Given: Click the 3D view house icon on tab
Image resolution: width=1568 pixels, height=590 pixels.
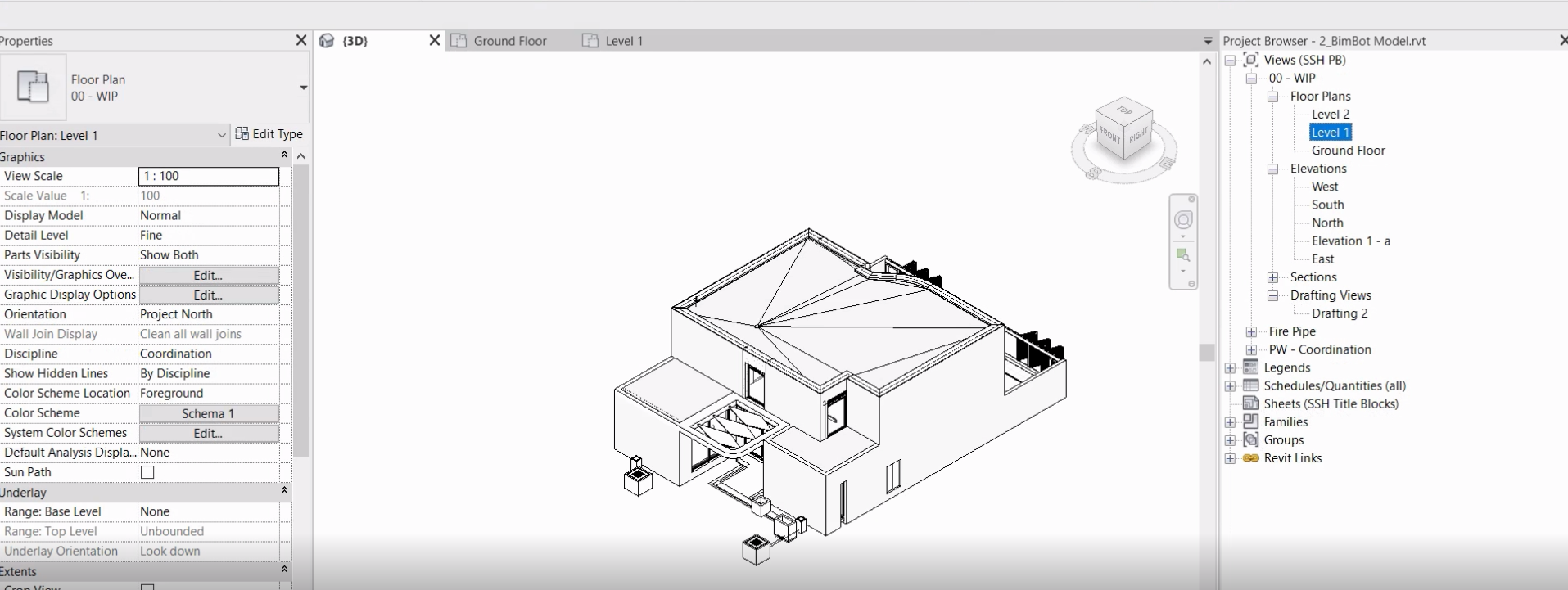Looking at the screenshot, I should (x=327, y=41).
